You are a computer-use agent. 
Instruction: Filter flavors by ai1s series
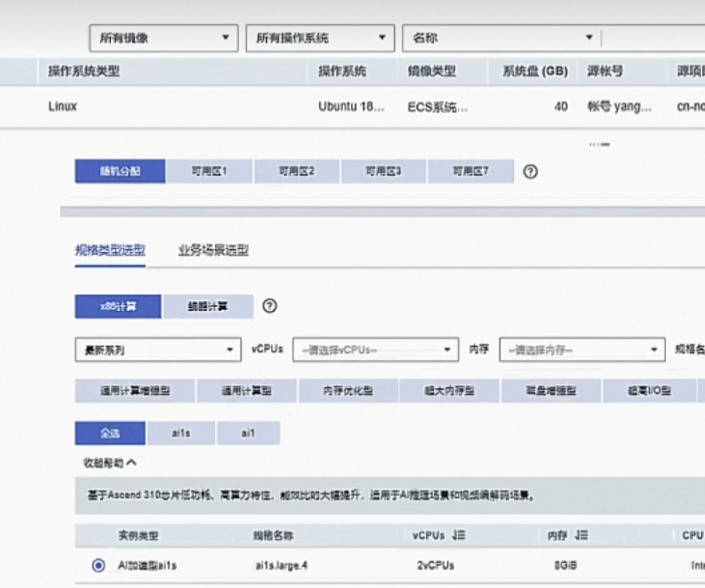[x=181, y=433]
